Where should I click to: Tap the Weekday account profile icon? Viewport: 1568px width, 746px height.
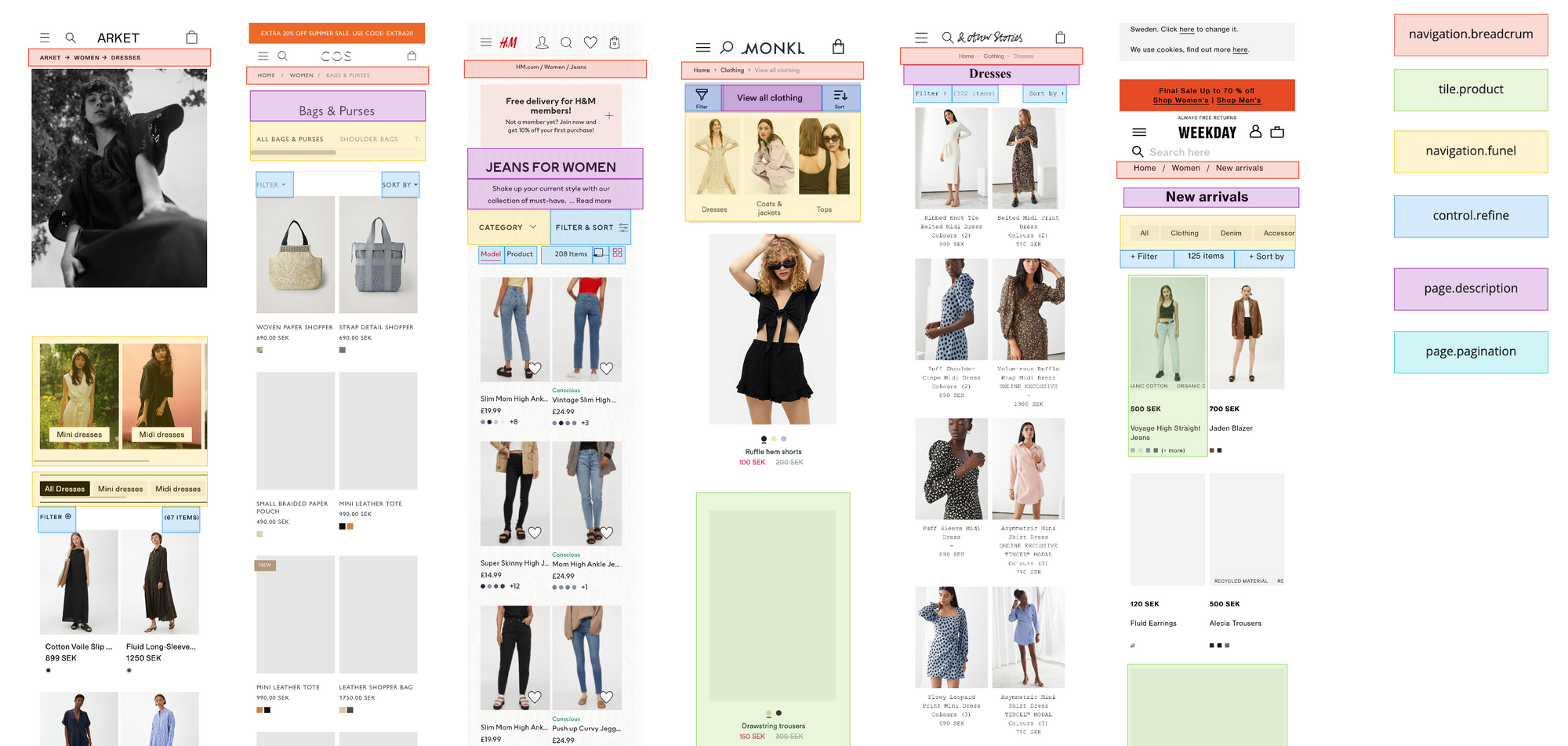point(1255,132)
